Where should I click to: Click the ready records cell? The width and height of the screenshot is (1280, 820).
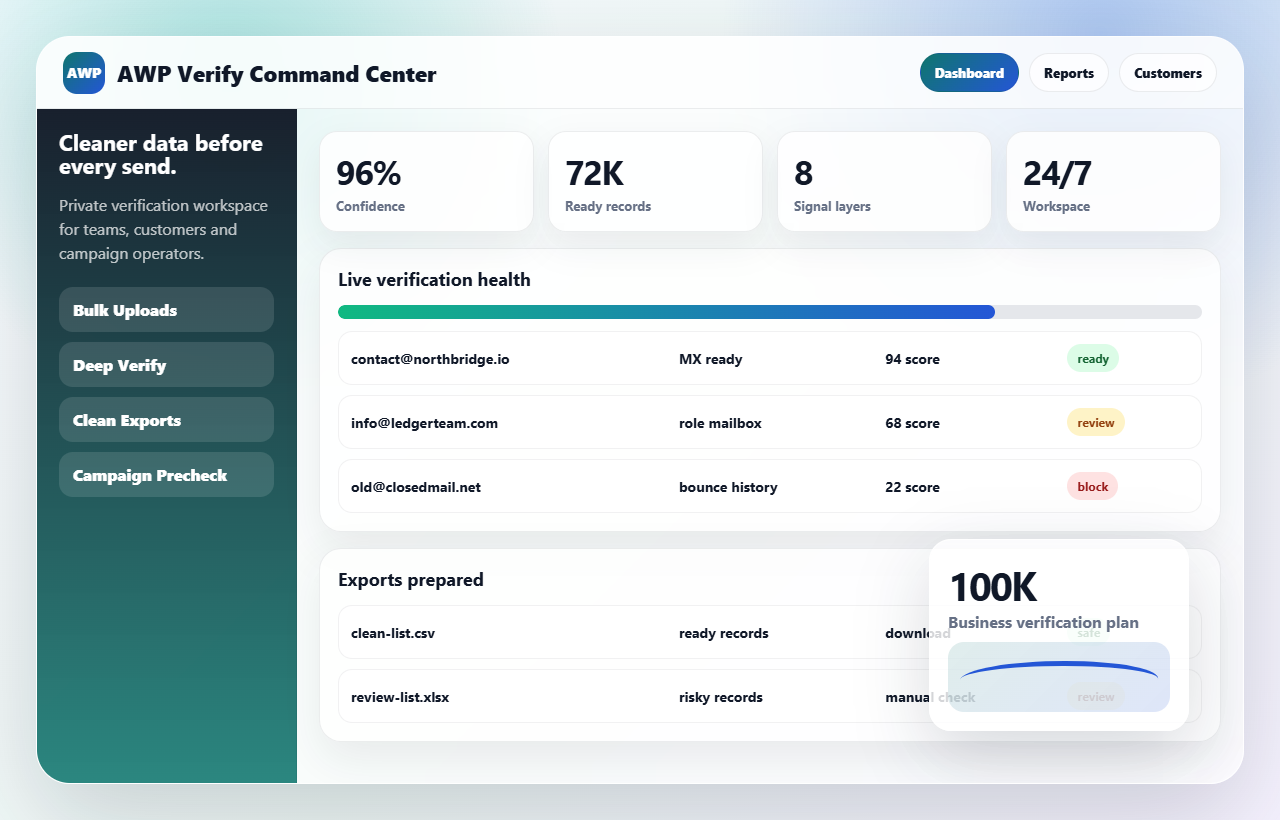724,633
